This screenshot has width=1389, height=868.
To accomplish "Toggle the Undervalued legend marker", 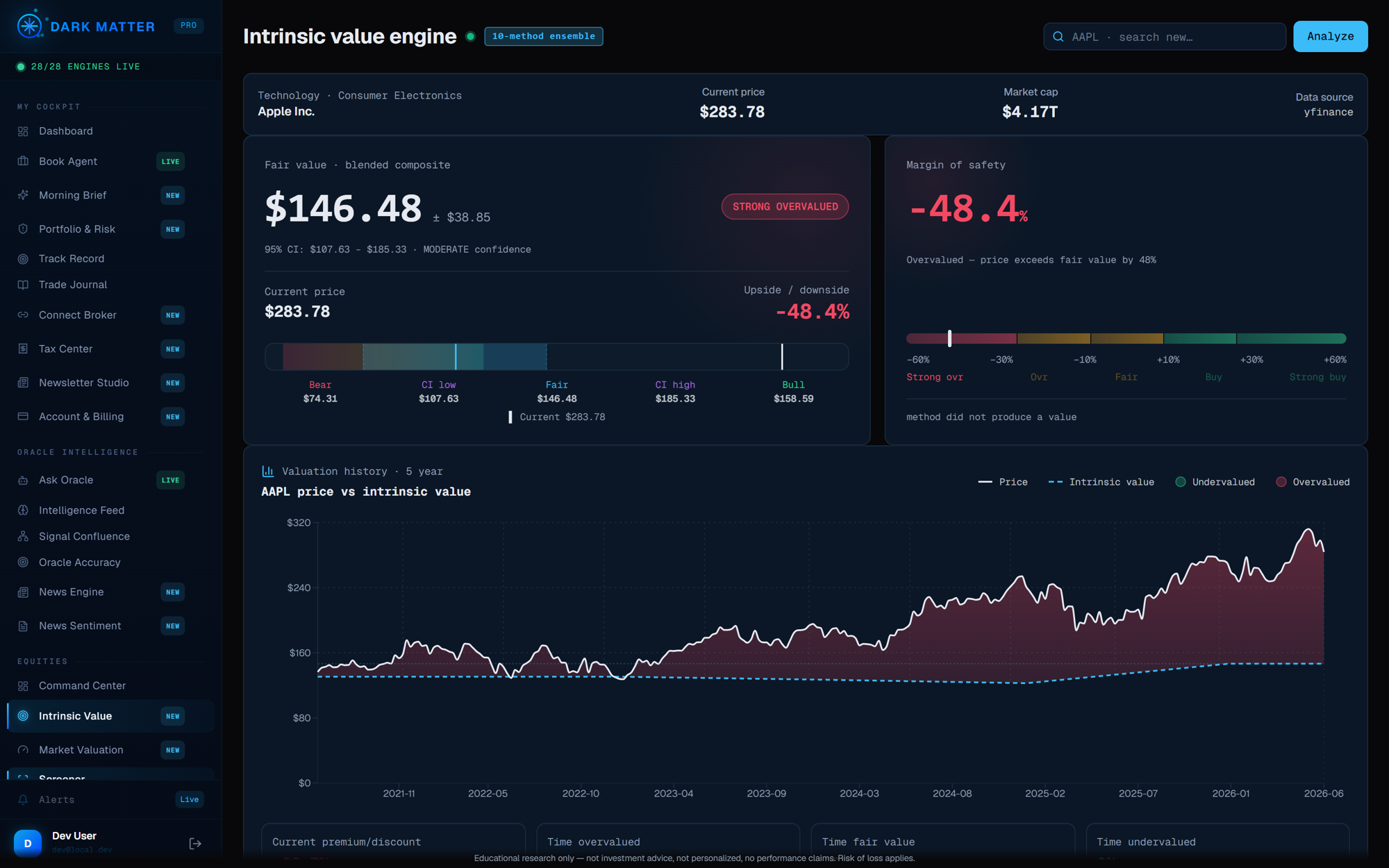I will click(1215, 482).
